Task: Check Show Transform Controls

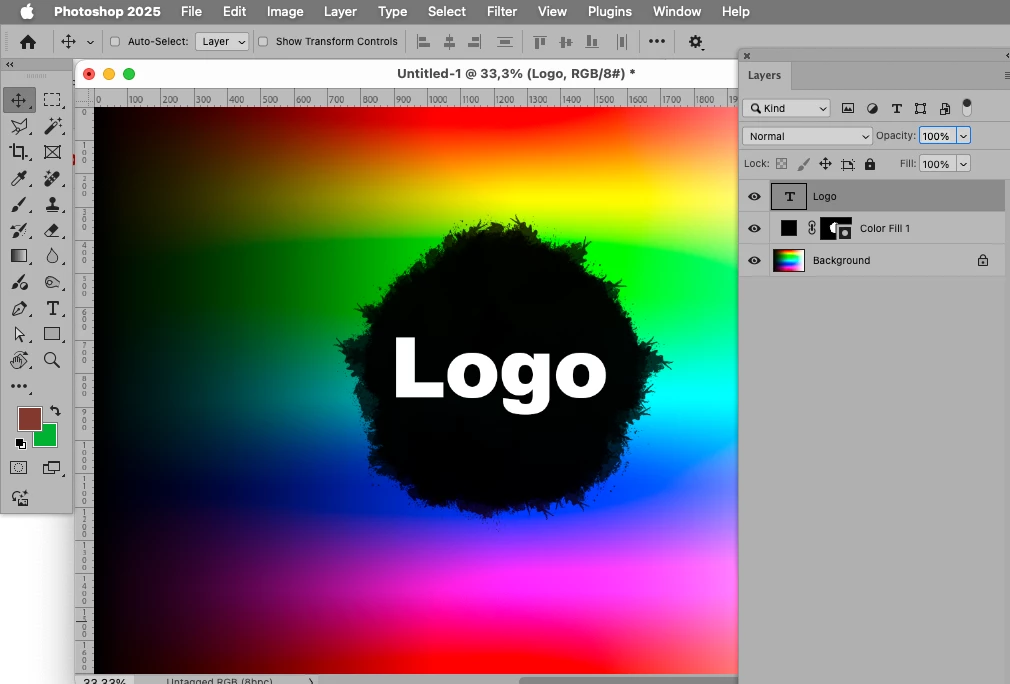Action: [x=263, y=41]
